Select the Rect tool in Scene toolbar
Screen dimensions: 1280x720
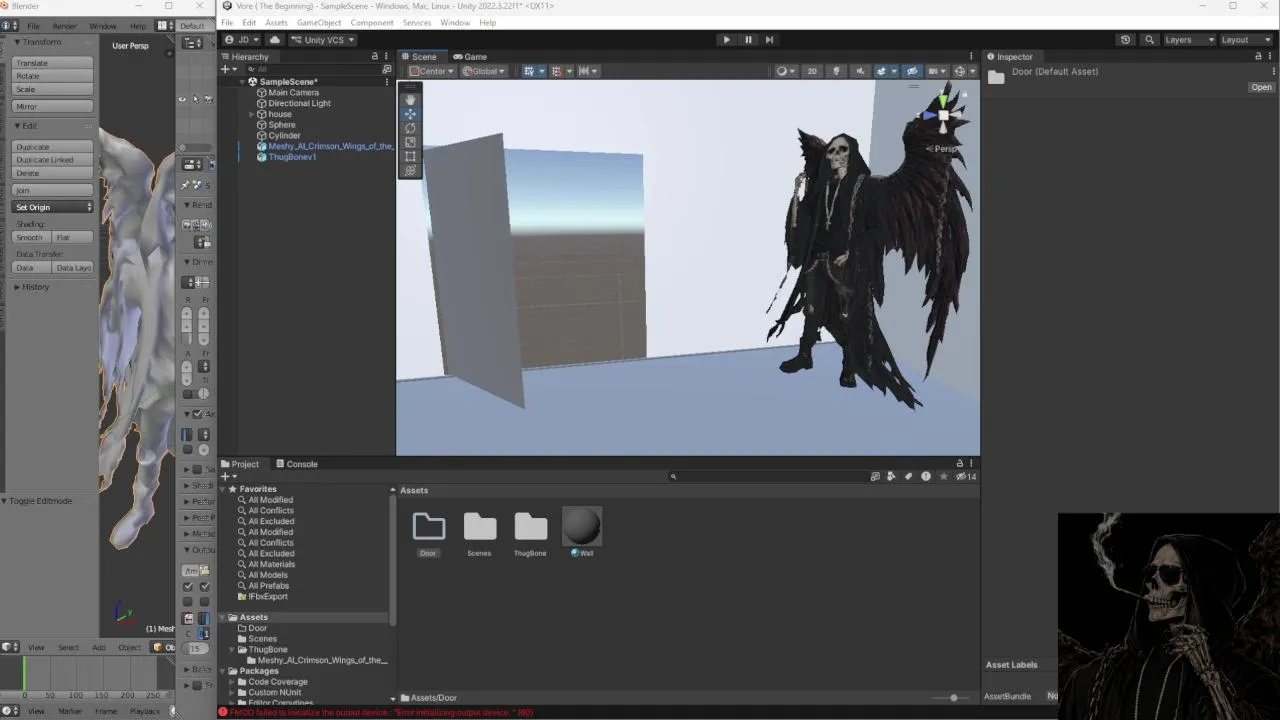pyautogui.click(x=410, y=156)
